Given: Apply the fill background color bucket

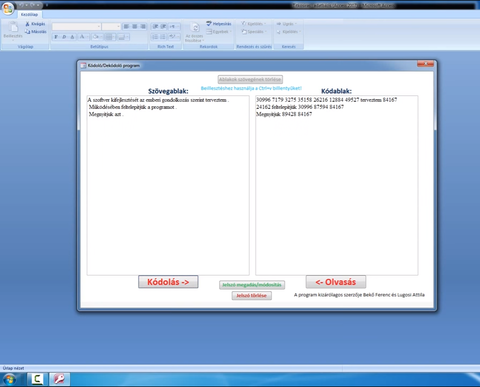Looking at the screenshot, I should click(96, 37).
